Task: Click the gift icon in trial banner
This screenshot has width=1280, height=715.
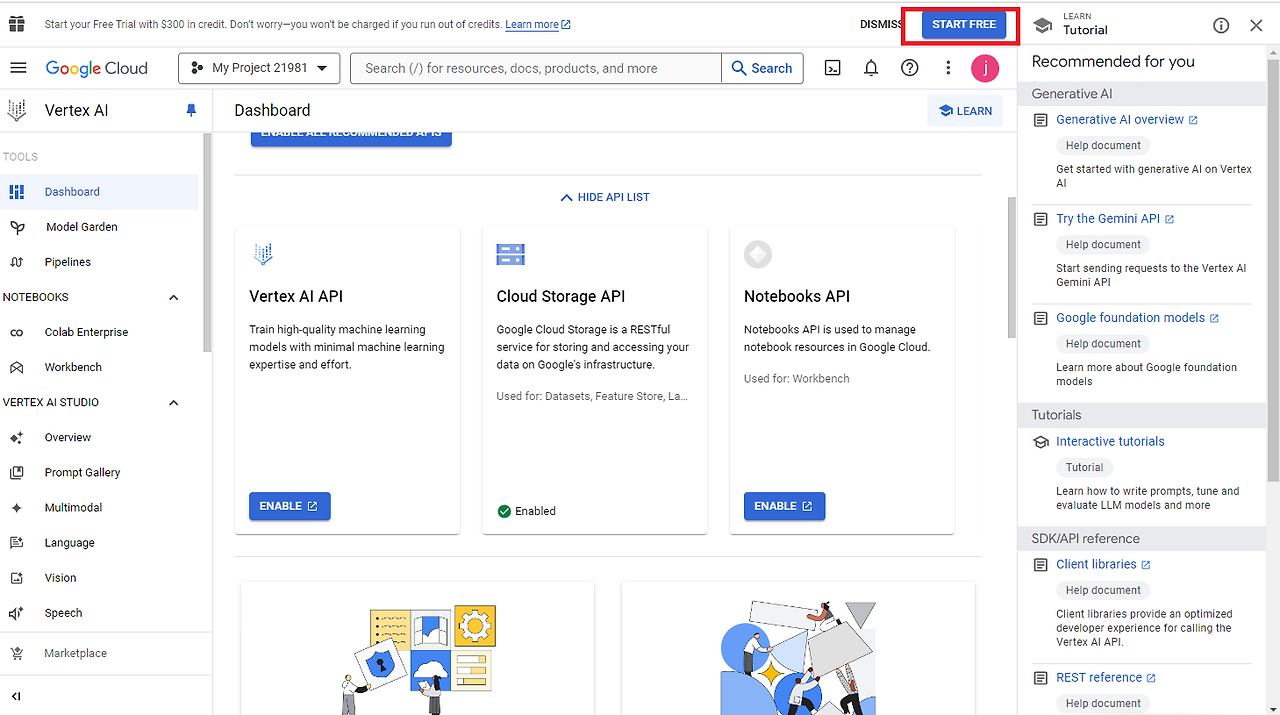Action: click(x=17, y=24)
